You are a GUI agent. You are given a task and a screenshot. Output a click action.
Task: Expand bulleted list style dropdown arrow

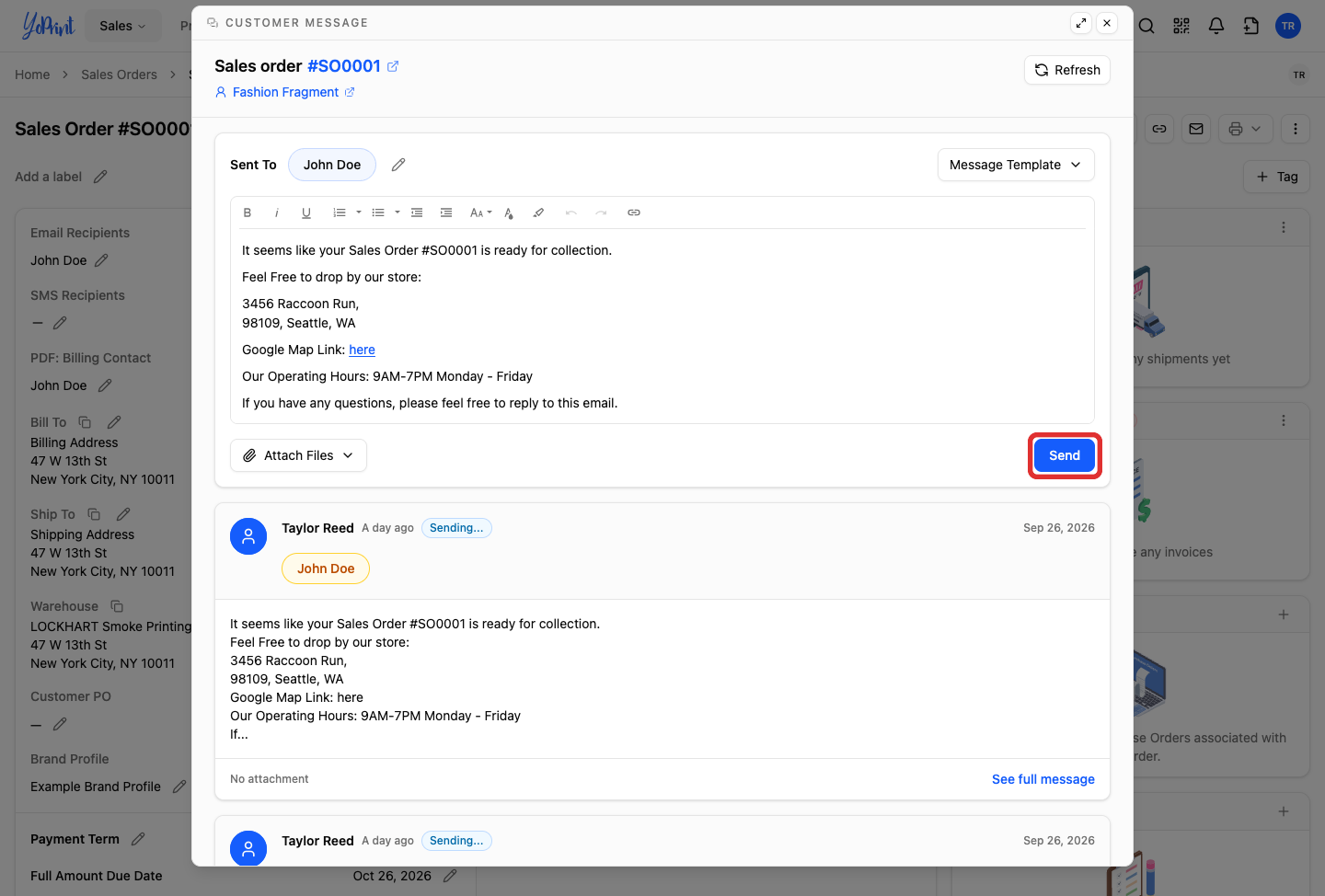tap(397, 213)
